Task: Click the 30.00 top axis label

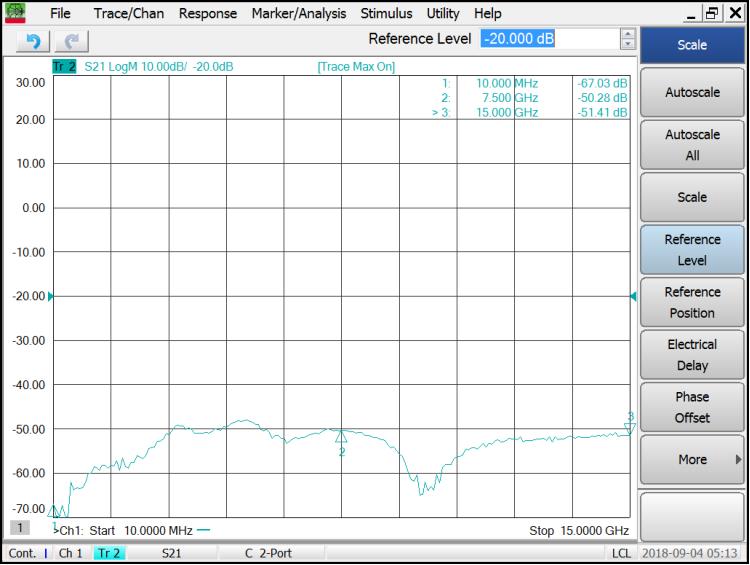Action: (x=30, y=83)
